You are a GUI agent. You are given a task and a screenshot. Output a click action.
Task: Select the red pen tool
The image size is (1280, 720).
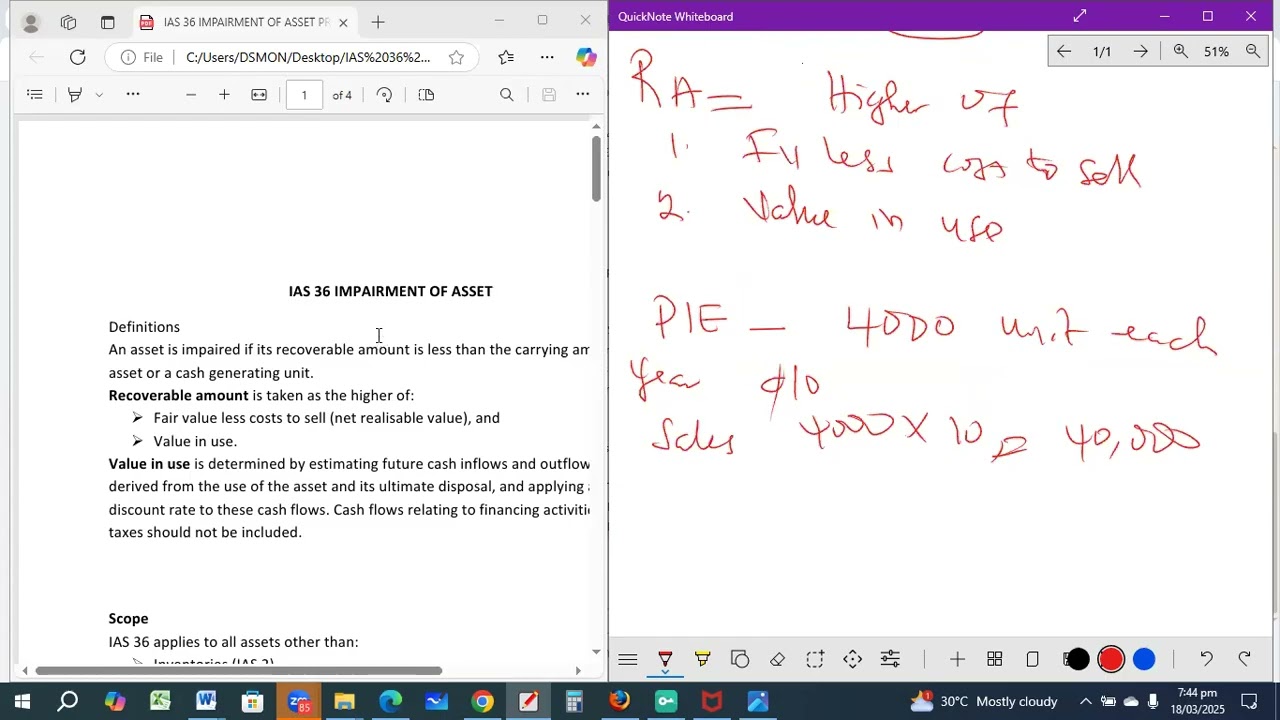[x=665, y=659]
